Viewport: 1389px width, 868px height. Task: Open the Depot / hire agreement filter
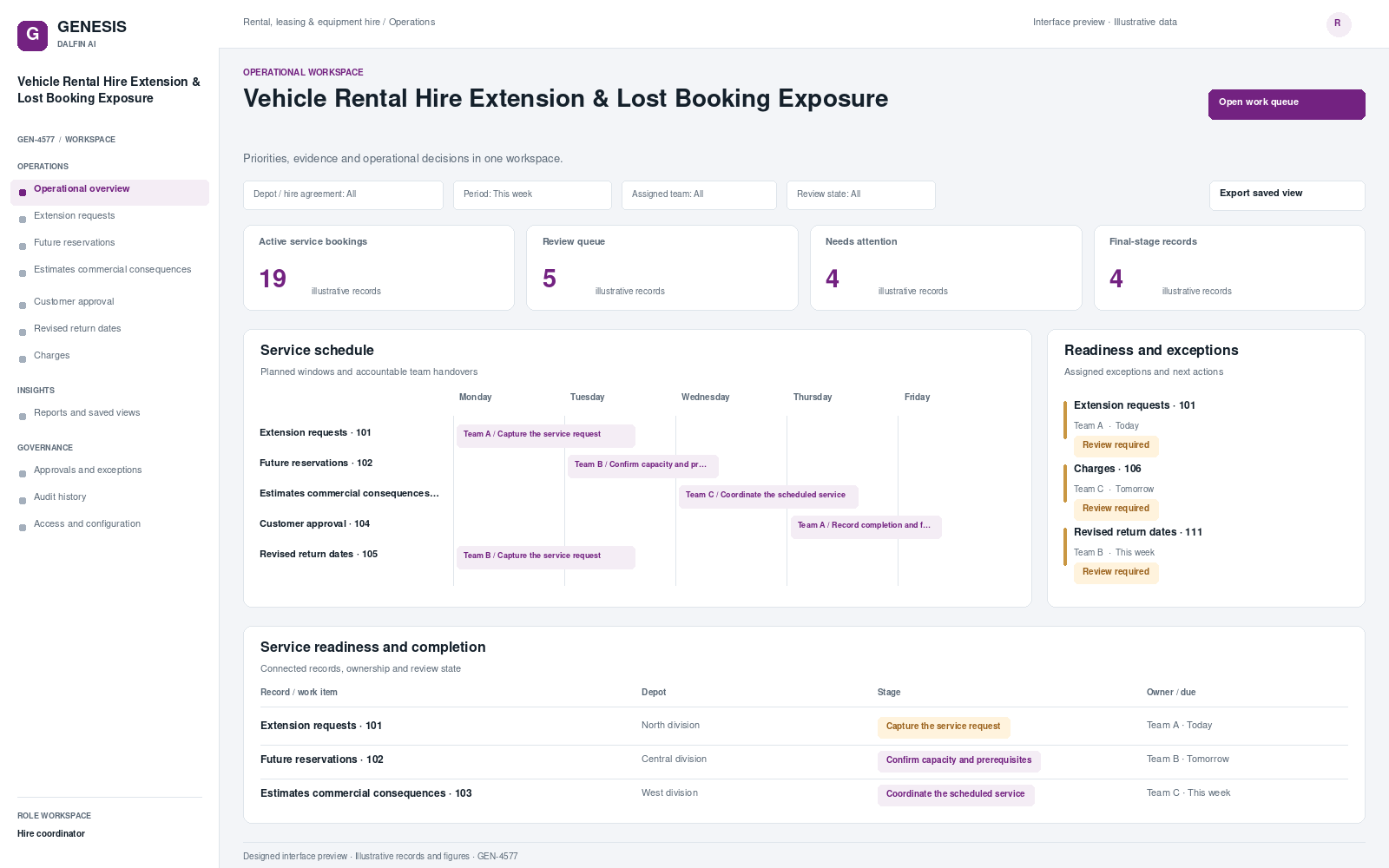pos(343,195)
